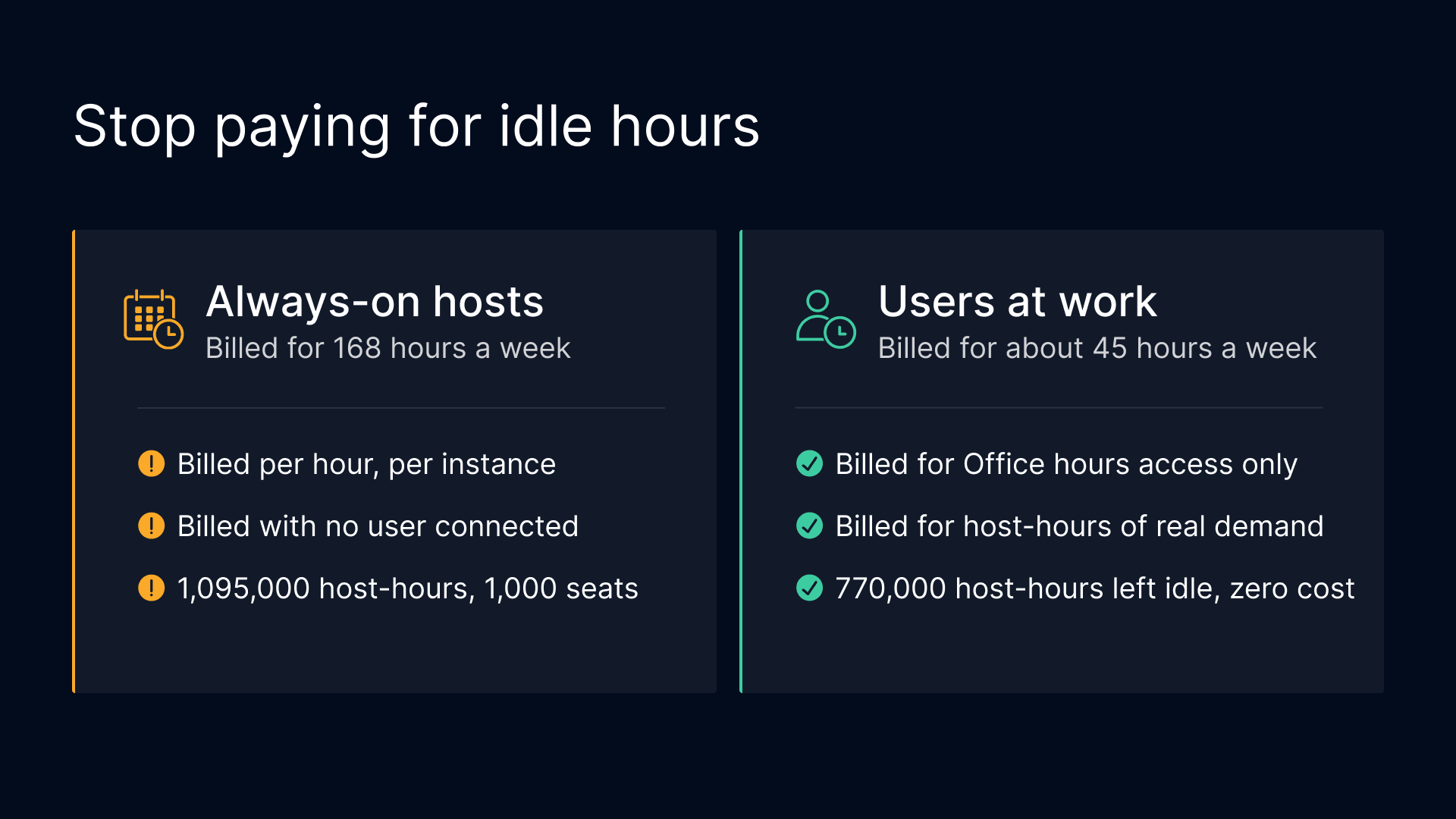Click the line 'Billed per hour, per instance'

click(366, 464)
